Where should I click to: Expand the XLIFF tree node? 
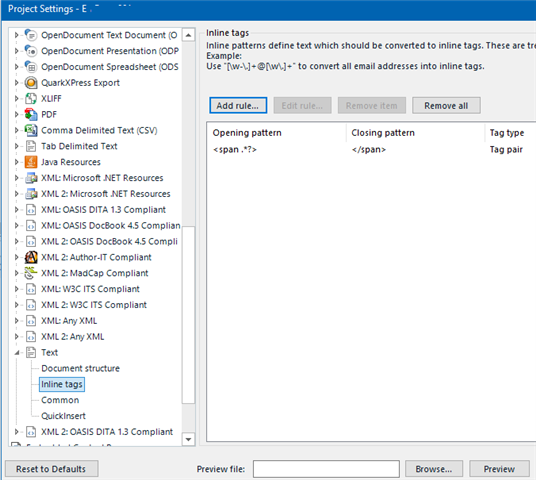coord(16,98)
